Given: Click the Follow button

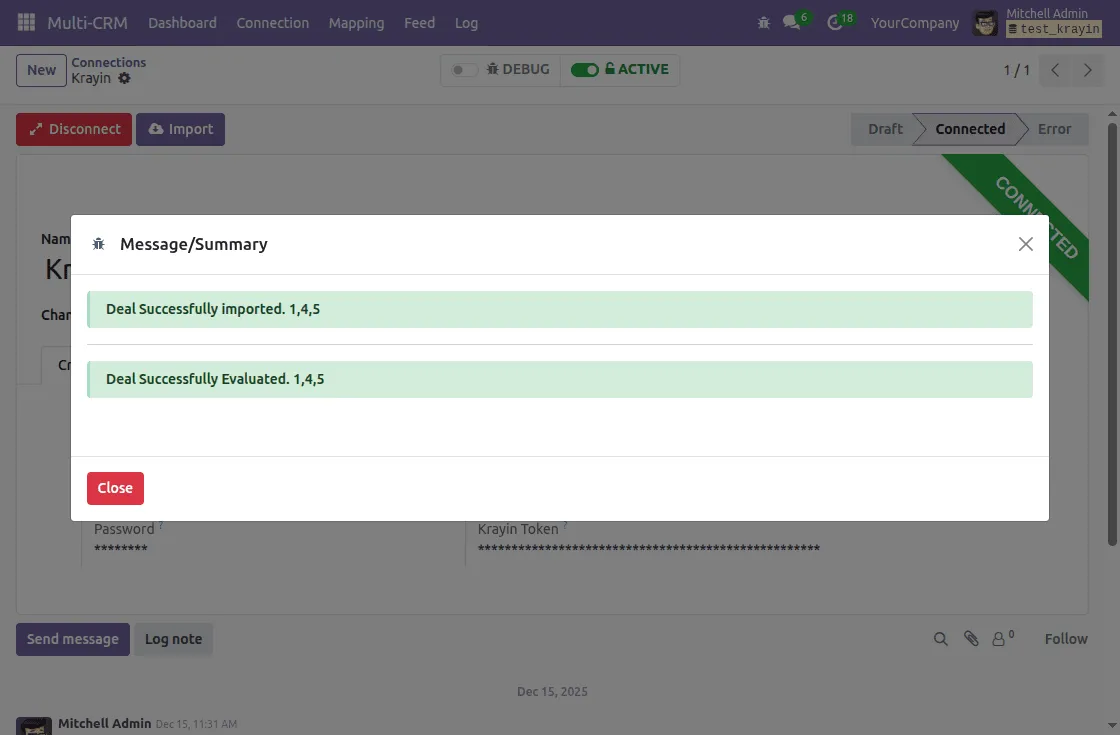Looking at the screenshot, I should pyautogui.click(x=1066, y=639).
